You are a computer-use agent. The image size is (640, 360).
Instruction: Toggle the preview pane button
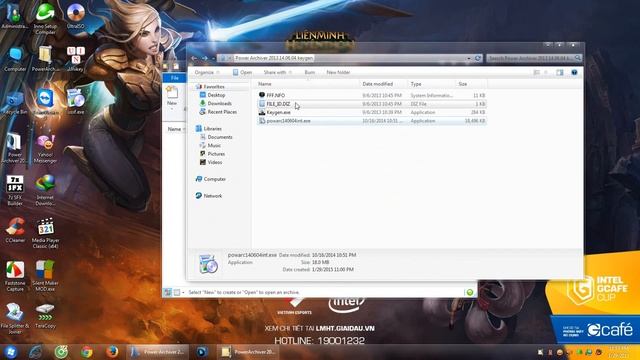tap(560, 72)
